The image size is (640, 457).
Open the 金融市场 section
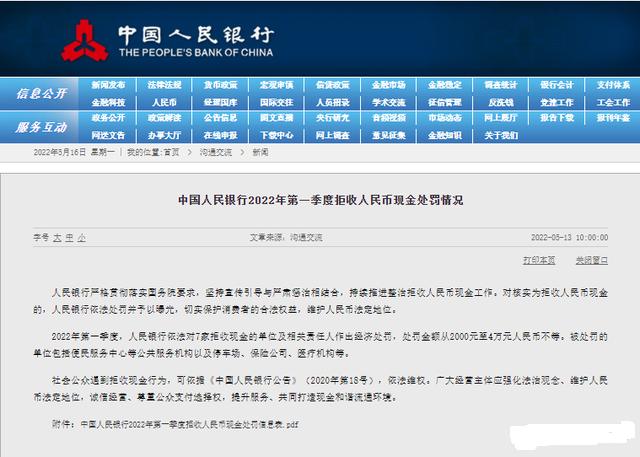(x=389, y=85)
